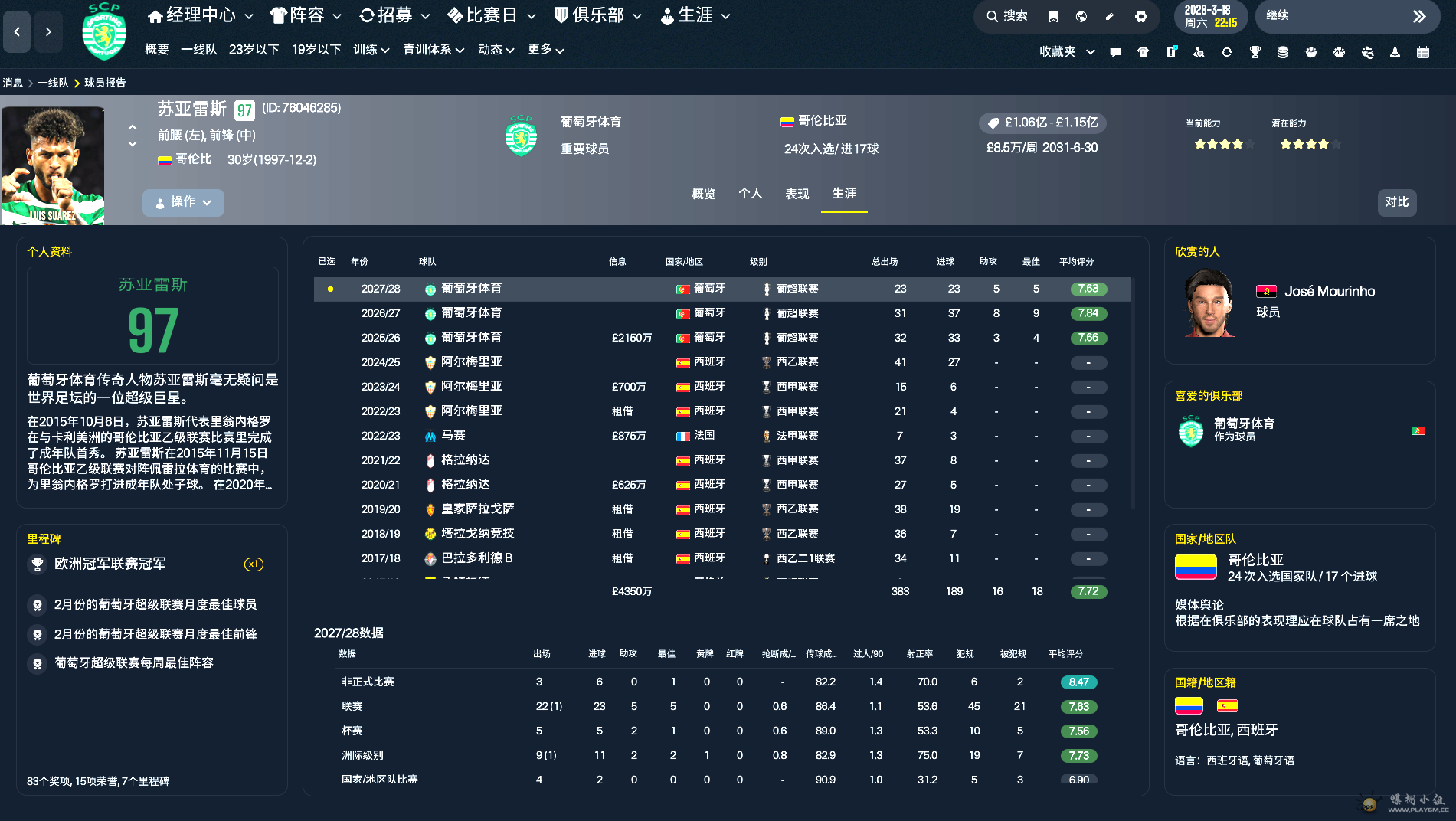Click the 对比 compare button
The width and height of the screenshot is (1456, 821).
1397,202
